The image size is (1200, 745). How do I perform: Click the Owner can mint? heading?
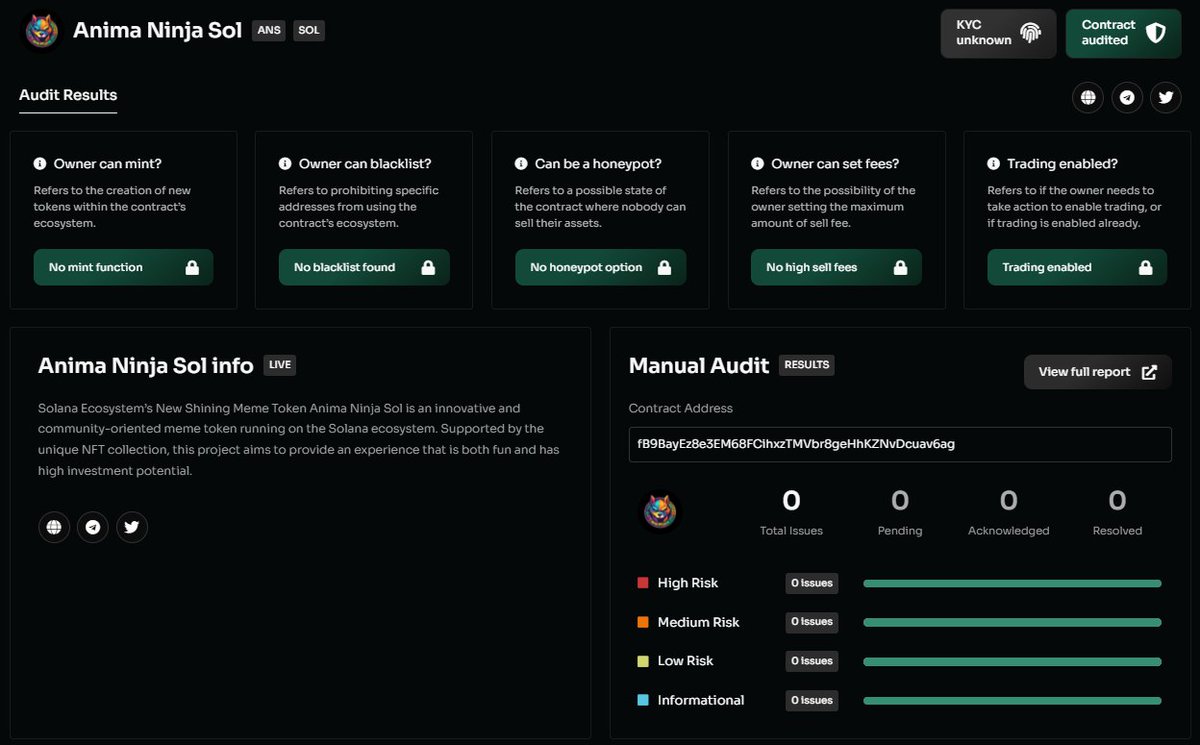click(x=108, y=163)
